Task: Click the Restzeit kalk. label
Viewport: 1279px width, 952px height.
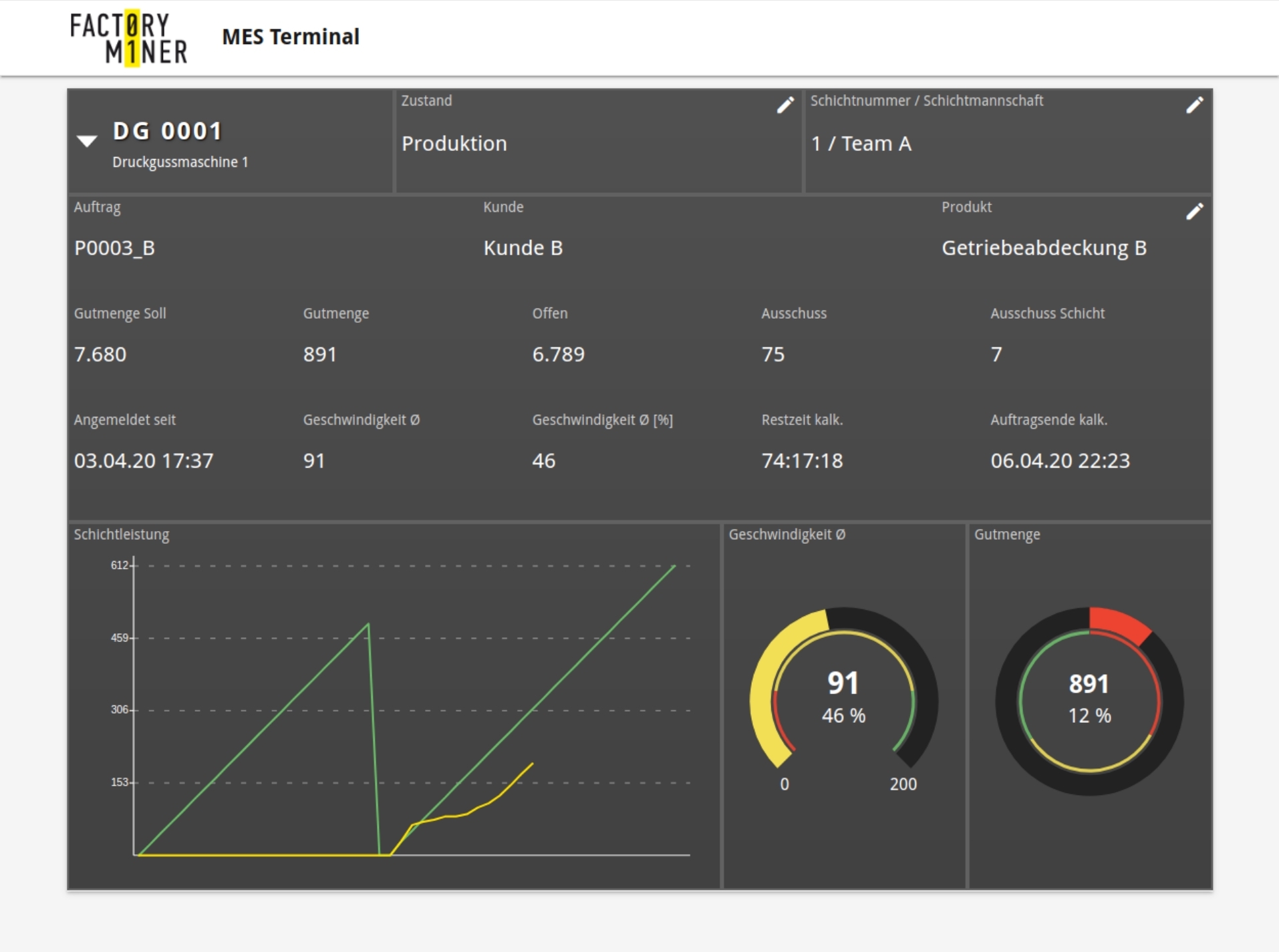Action: (x=802, y=420)
